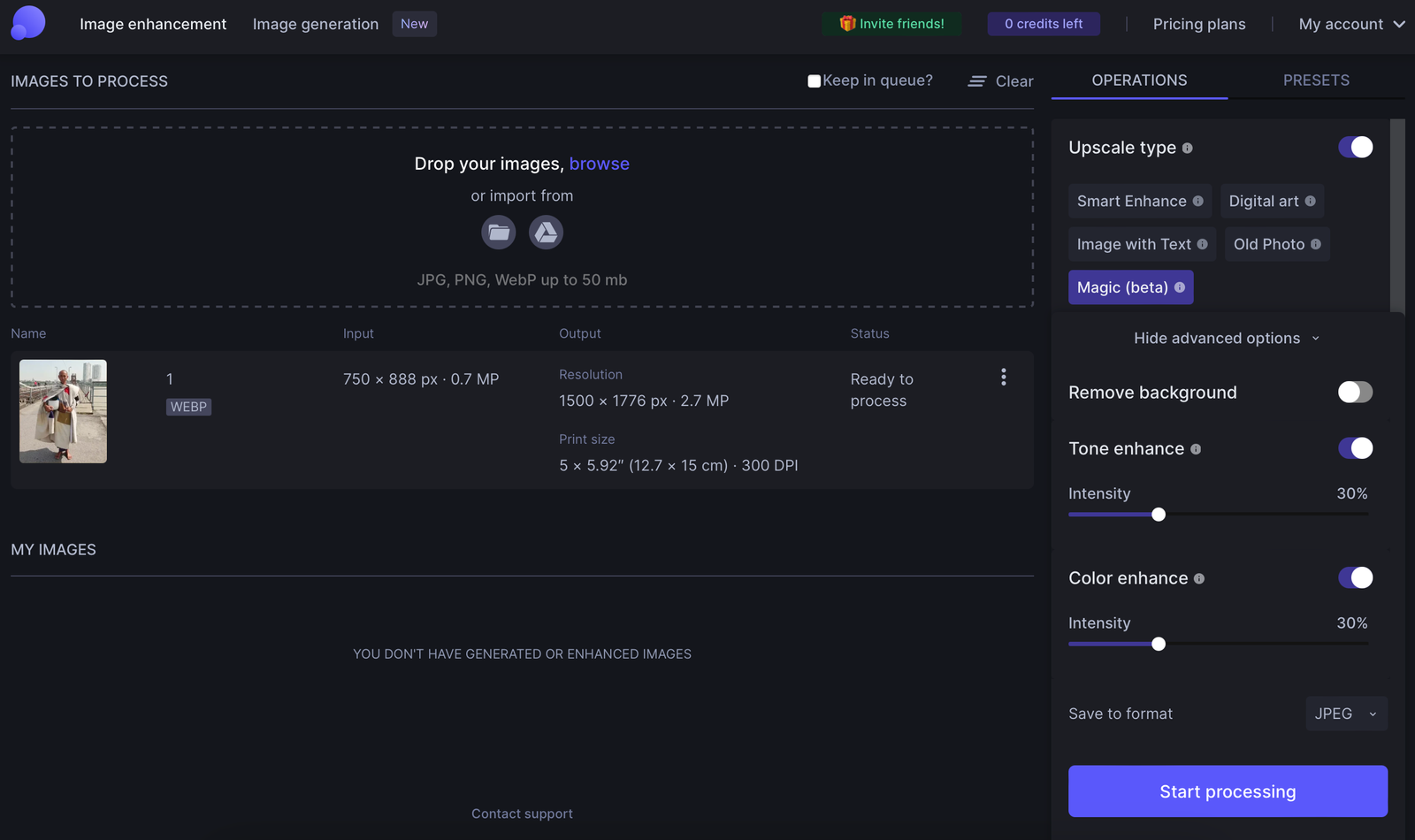Image resolution: width=1415 pixels, height=840 pixels.
Task: Import images from Google Drive icon
Action: coord(546,233)
